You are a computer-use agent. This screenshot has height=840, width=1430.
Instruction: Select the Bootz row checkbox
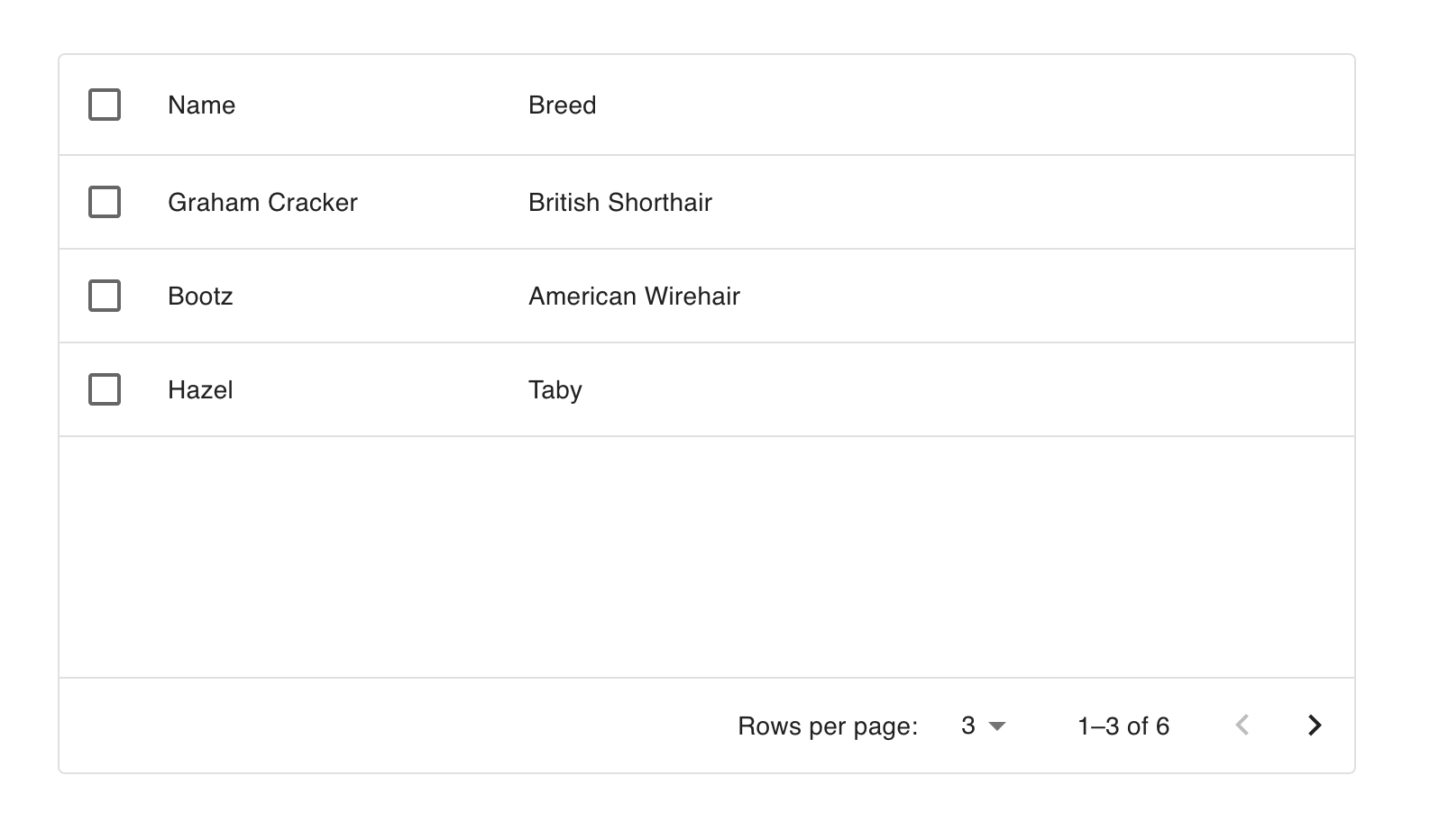point(105,296)
